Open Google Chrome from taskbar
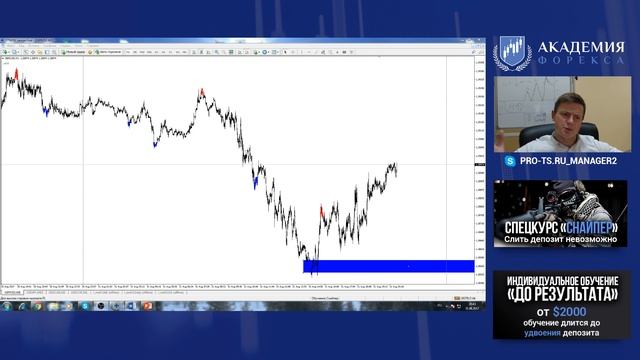Image resolution: width=640 pixels, height=360 pixels. [38, 306]
